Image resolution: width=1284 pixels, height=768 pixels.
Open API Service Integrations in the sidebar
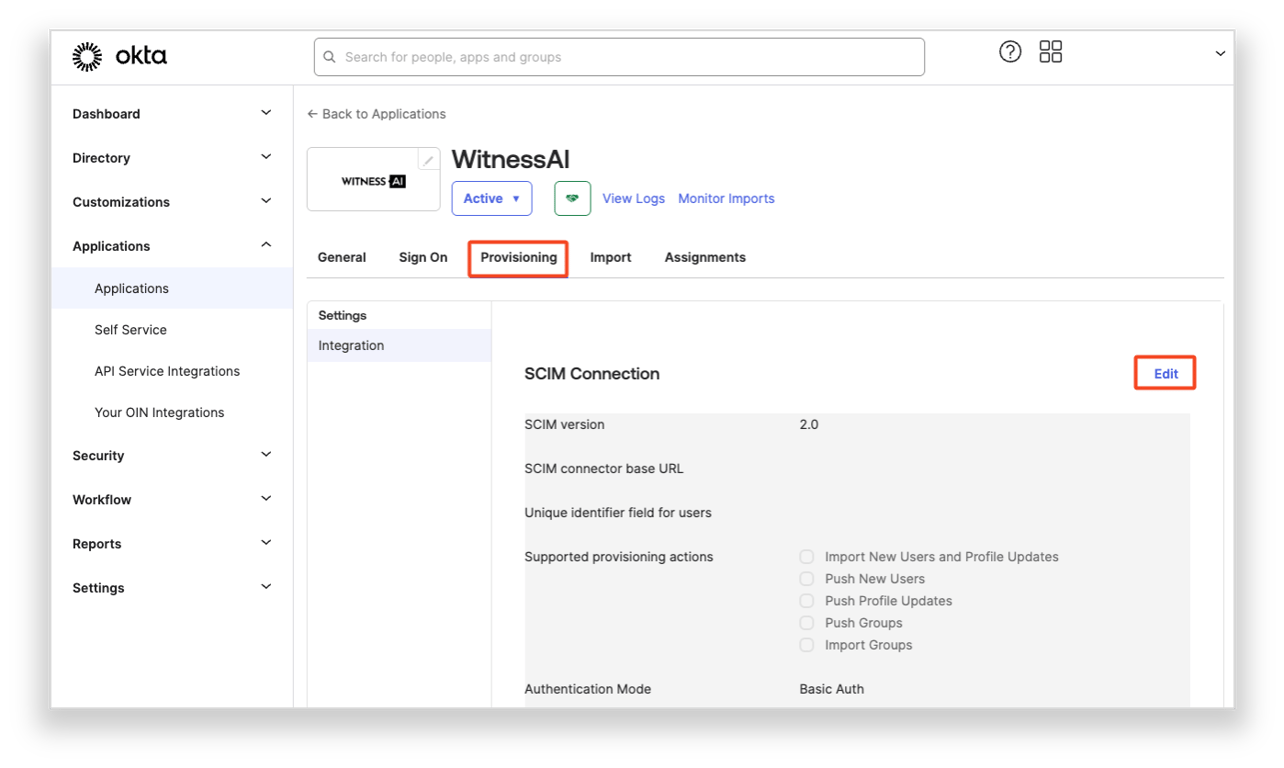(x=167, y=371)
